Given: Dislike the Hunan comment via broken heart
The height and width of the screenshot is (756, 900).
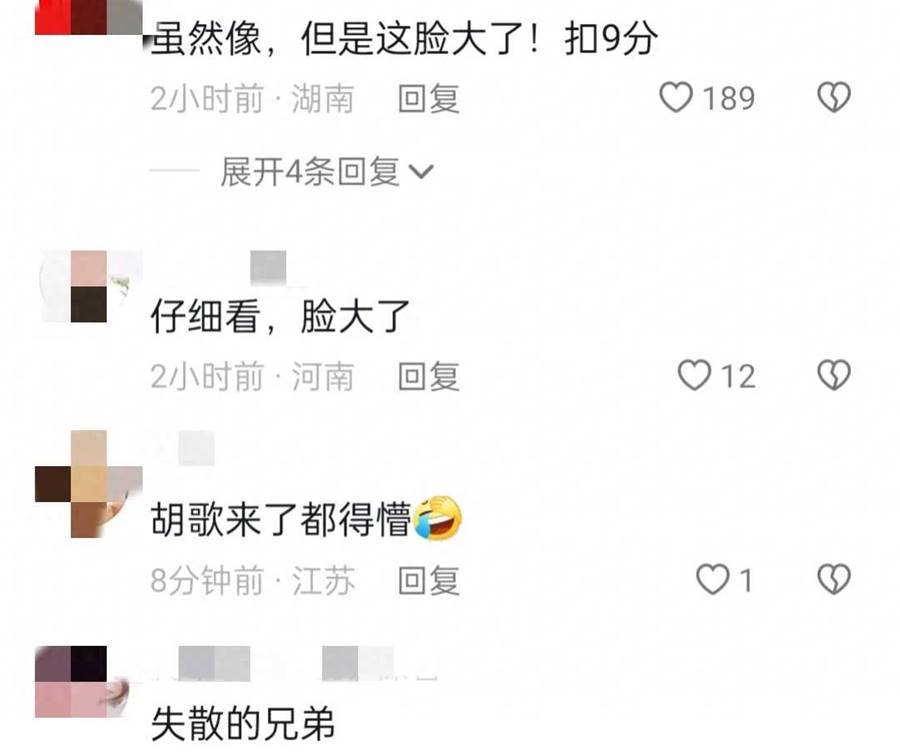Looking at the screenshot, I should (834, 97).
